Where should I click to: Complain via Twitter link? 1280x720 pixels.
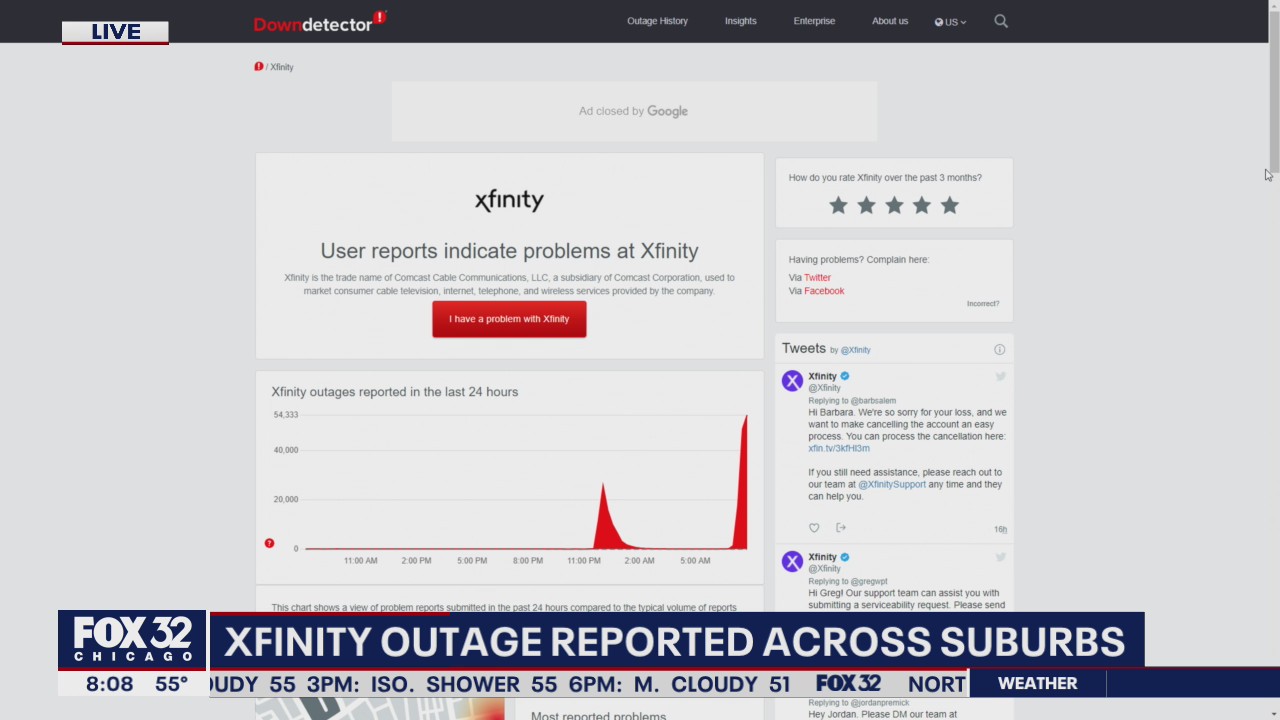tap(817, 277)
